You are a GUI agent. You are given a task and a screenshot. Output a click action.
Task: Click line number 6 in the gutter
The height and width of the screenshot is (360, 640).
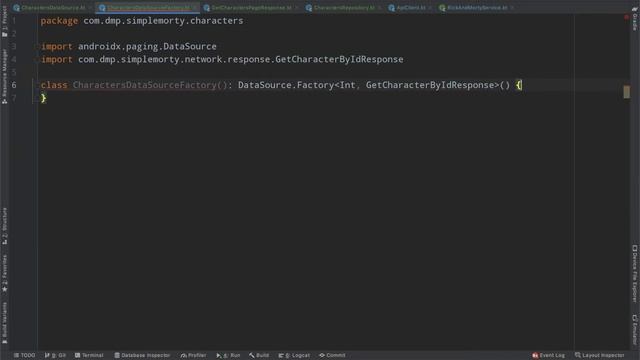tap(14, 85)
